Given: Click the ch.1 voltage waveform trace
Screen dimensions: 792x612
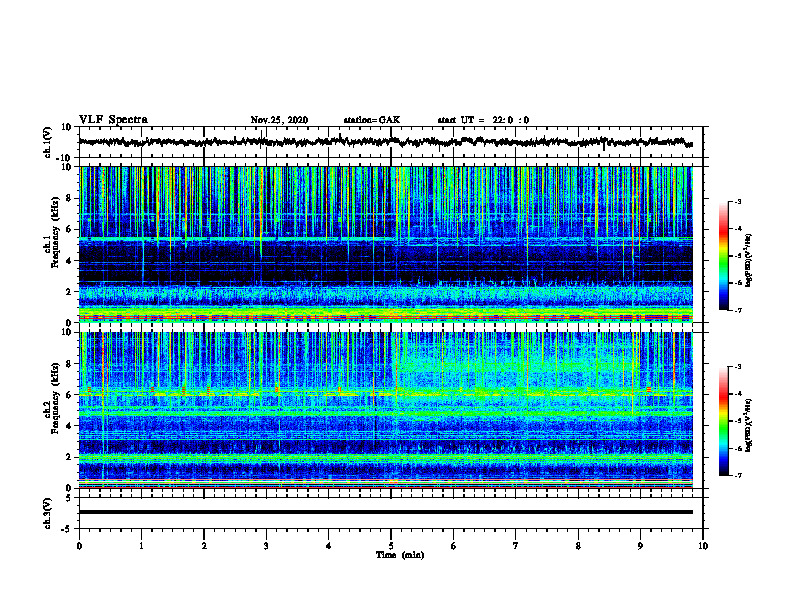Looking at the screenshot, I should pos(386,142).
